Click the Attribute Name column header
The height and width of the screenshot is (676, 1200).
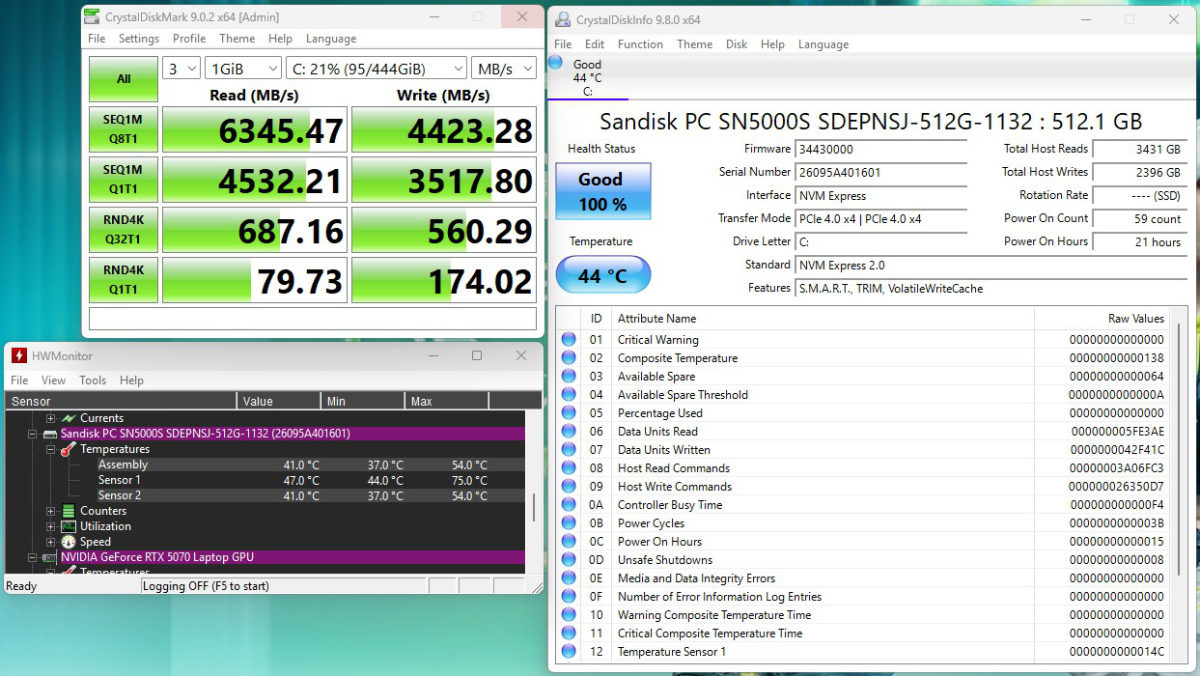(823, 318)
